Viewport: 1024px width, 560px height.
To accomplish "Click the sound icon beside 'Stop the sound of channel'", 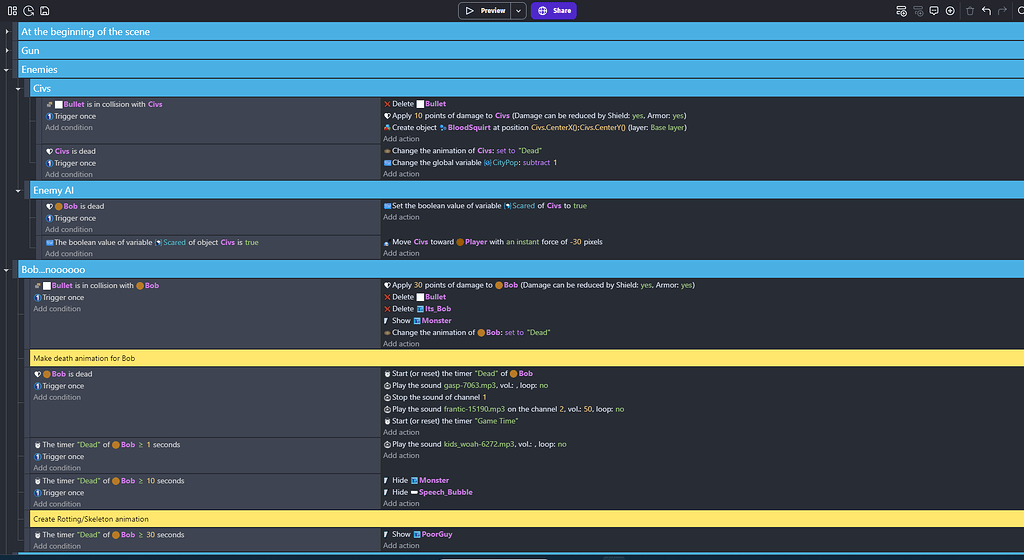I will pyautogui.click(x=387, y=397).
